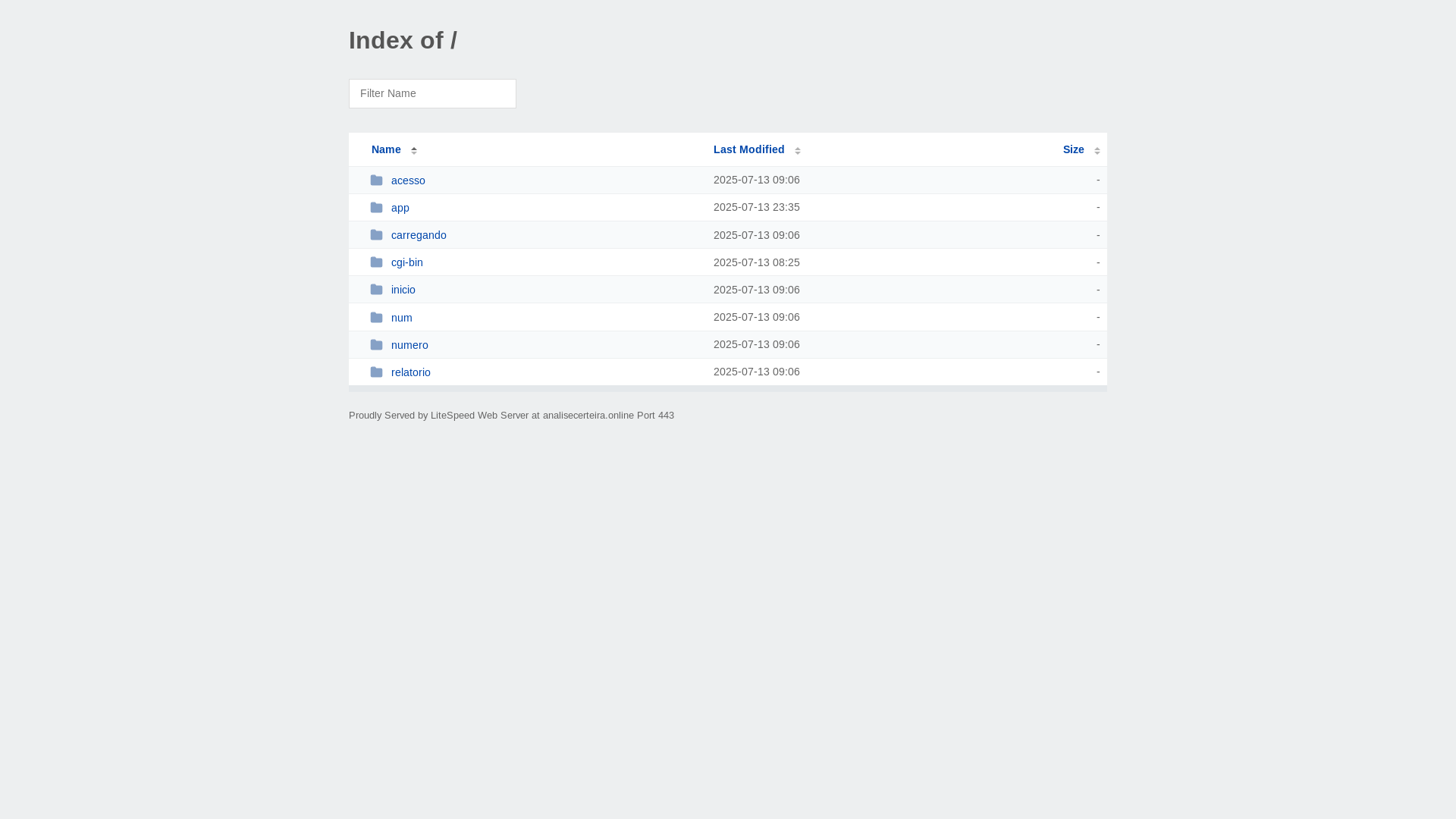The width and height of the screenshot is (1456, 819).
Task: Click the size dash in the numero row
Action: coord(1097,344)
